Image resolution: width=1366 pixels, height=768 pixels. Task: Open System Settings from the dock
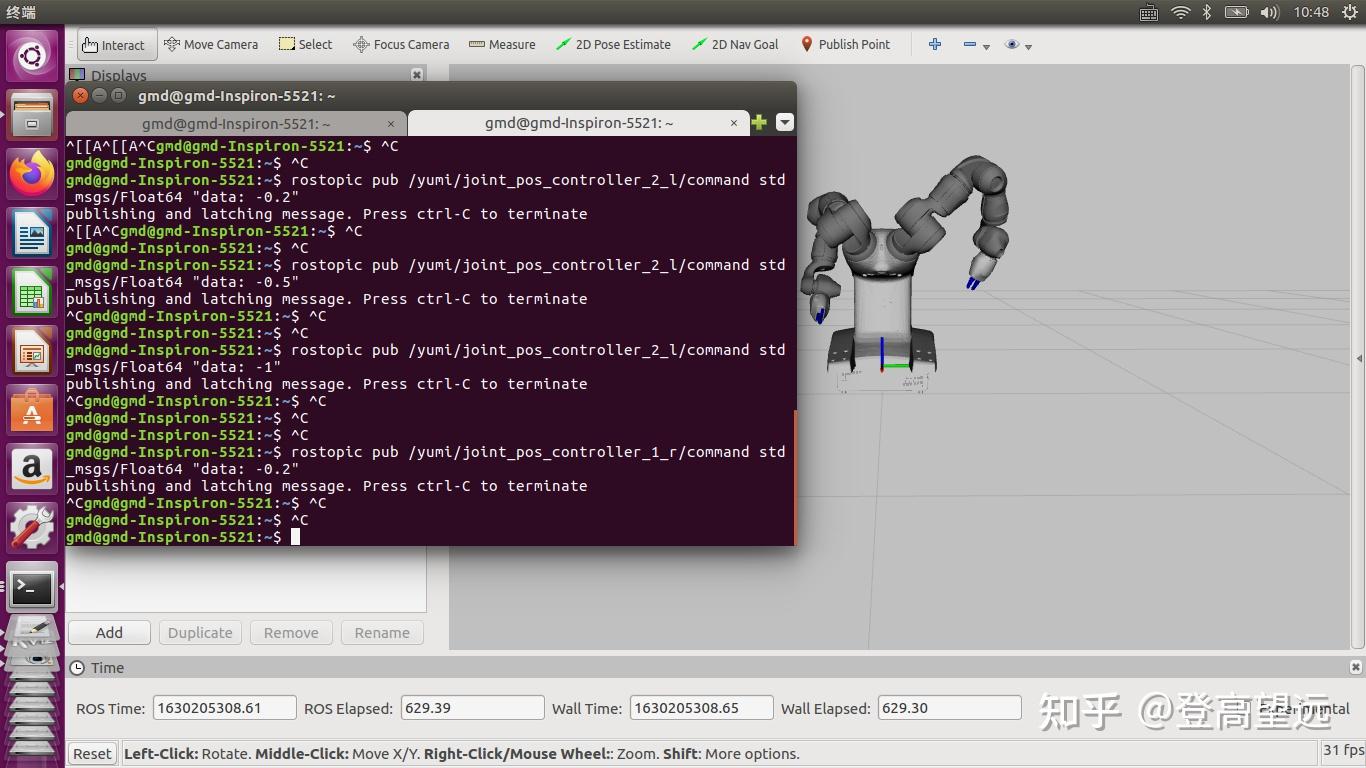(x=32, y=528)
